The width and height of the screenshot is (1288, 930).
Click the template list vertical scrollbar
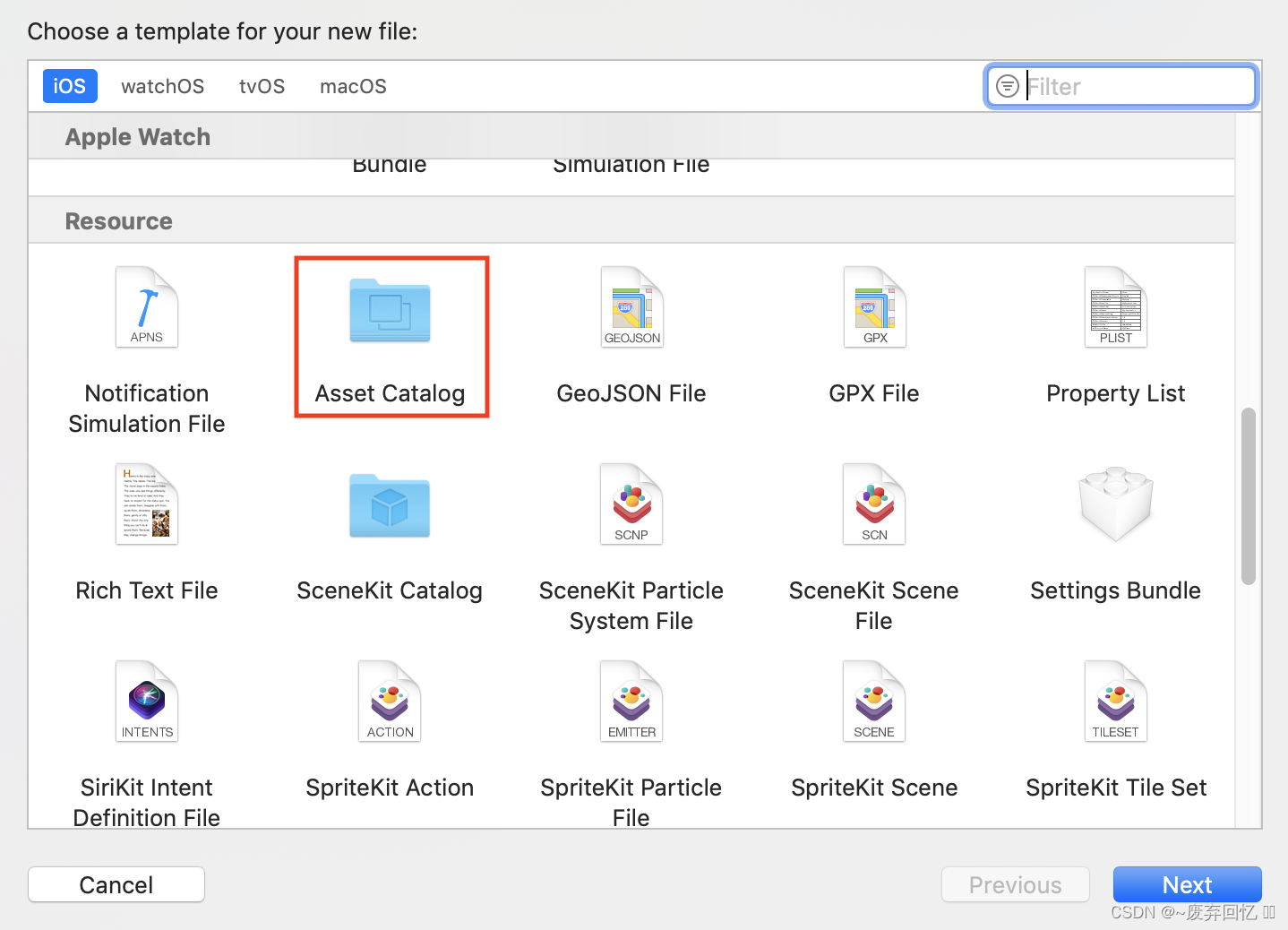[x=1248, y=496]
